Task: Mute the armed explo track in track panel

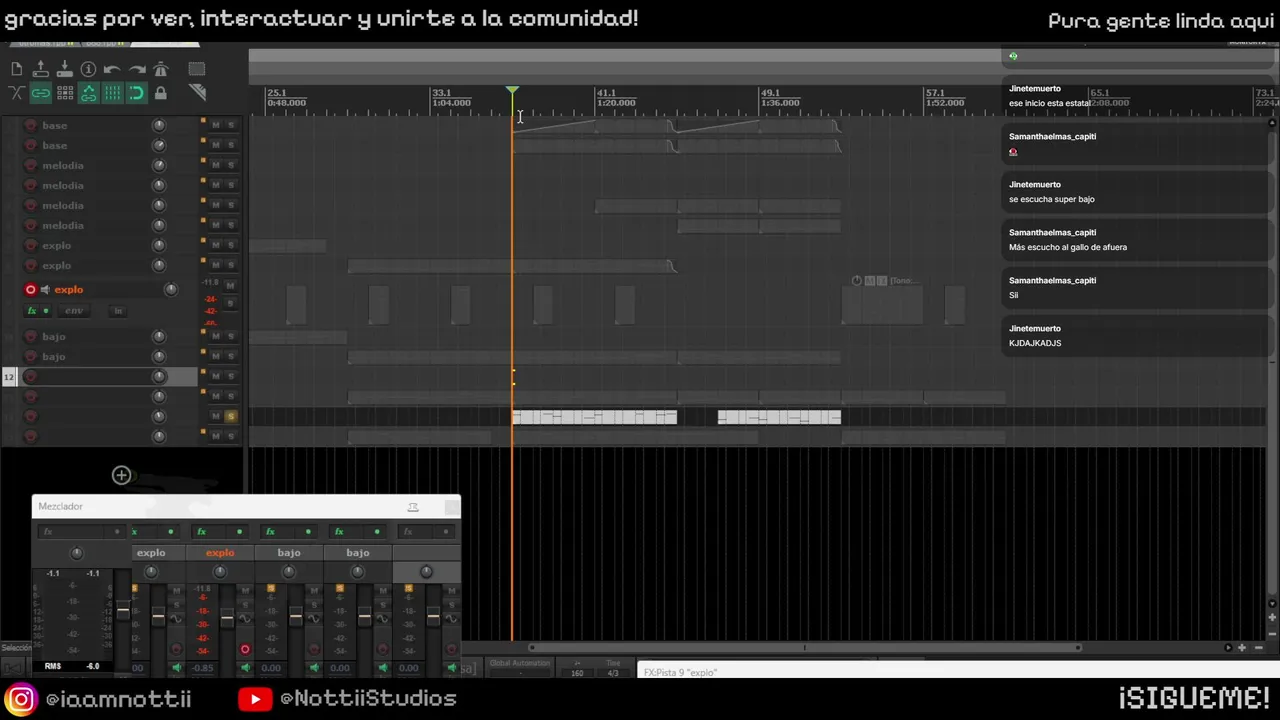Action: tap(230, 286)
